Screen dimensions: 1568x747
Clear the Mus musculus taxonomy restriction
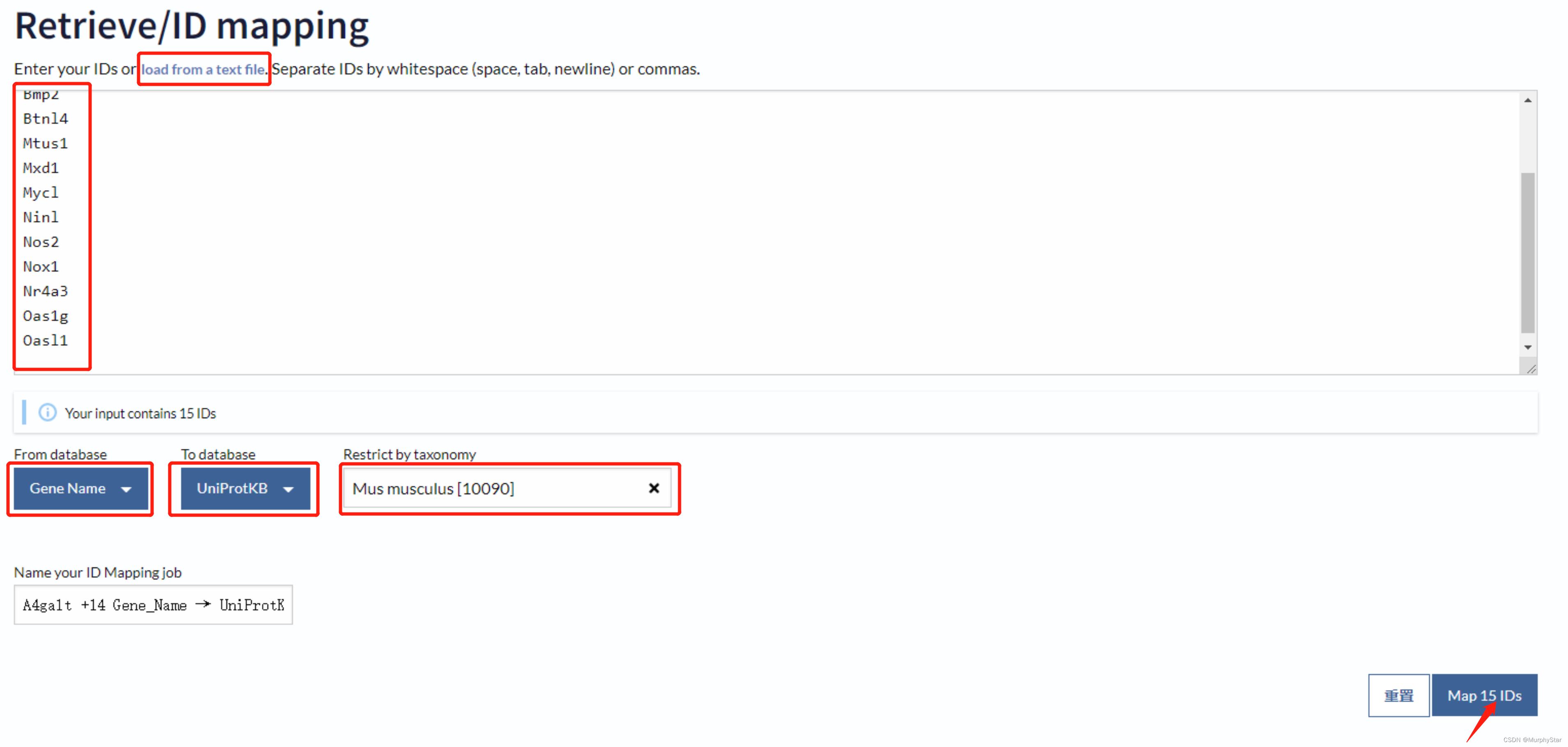tap(654, 488)
